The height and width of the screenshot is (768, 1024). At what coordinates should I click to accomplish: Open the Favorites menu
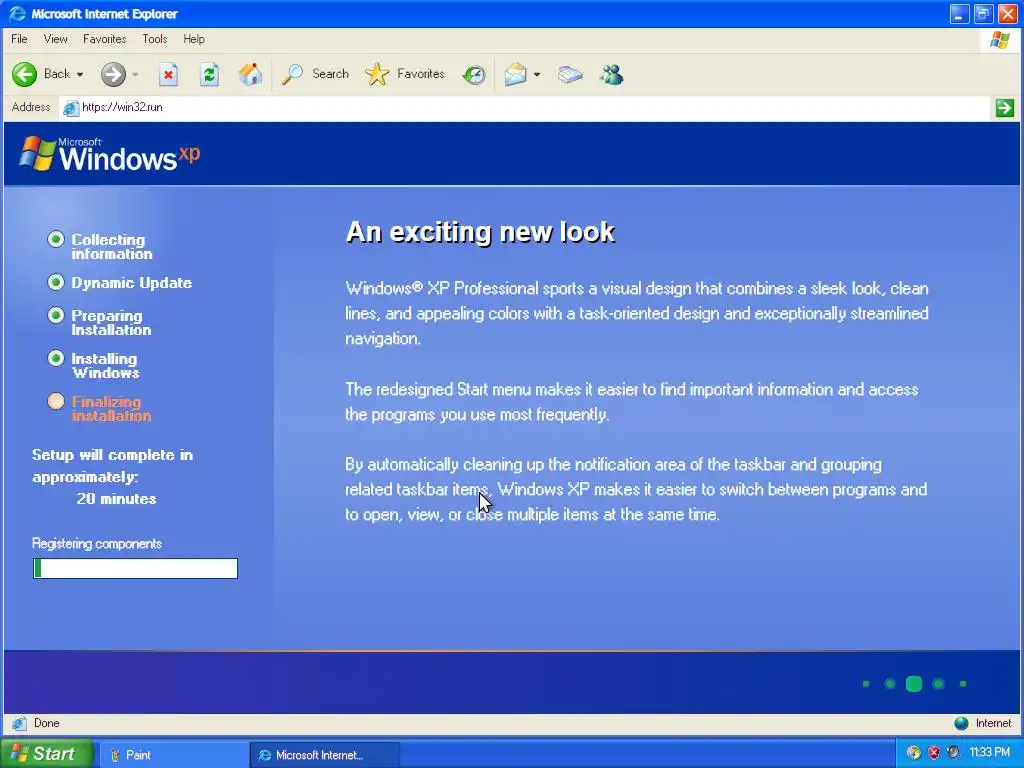[104, 39]
